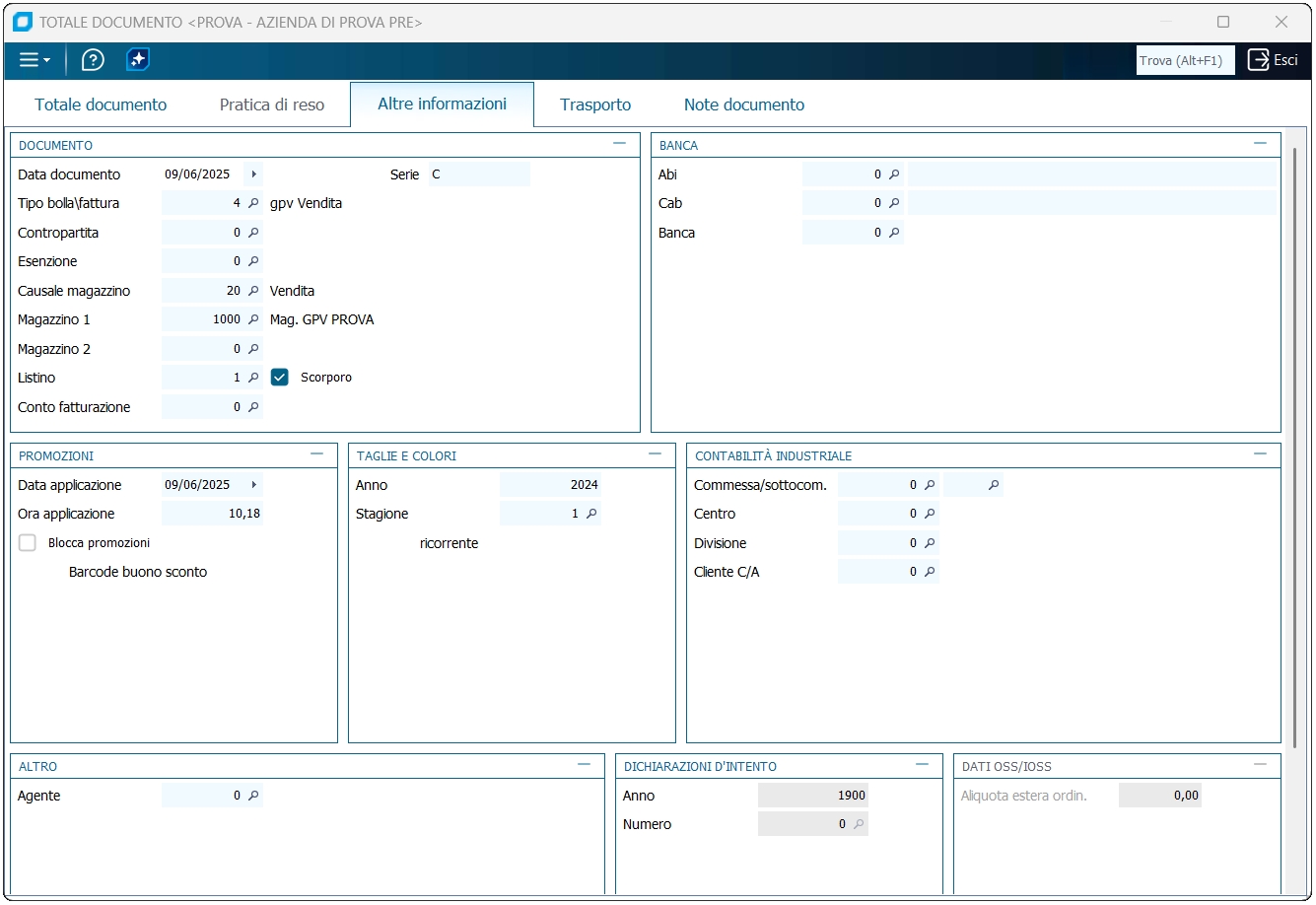Click search icon next to Causale magazzino
The image size is (1316, 905).
[x=253, y=291]
